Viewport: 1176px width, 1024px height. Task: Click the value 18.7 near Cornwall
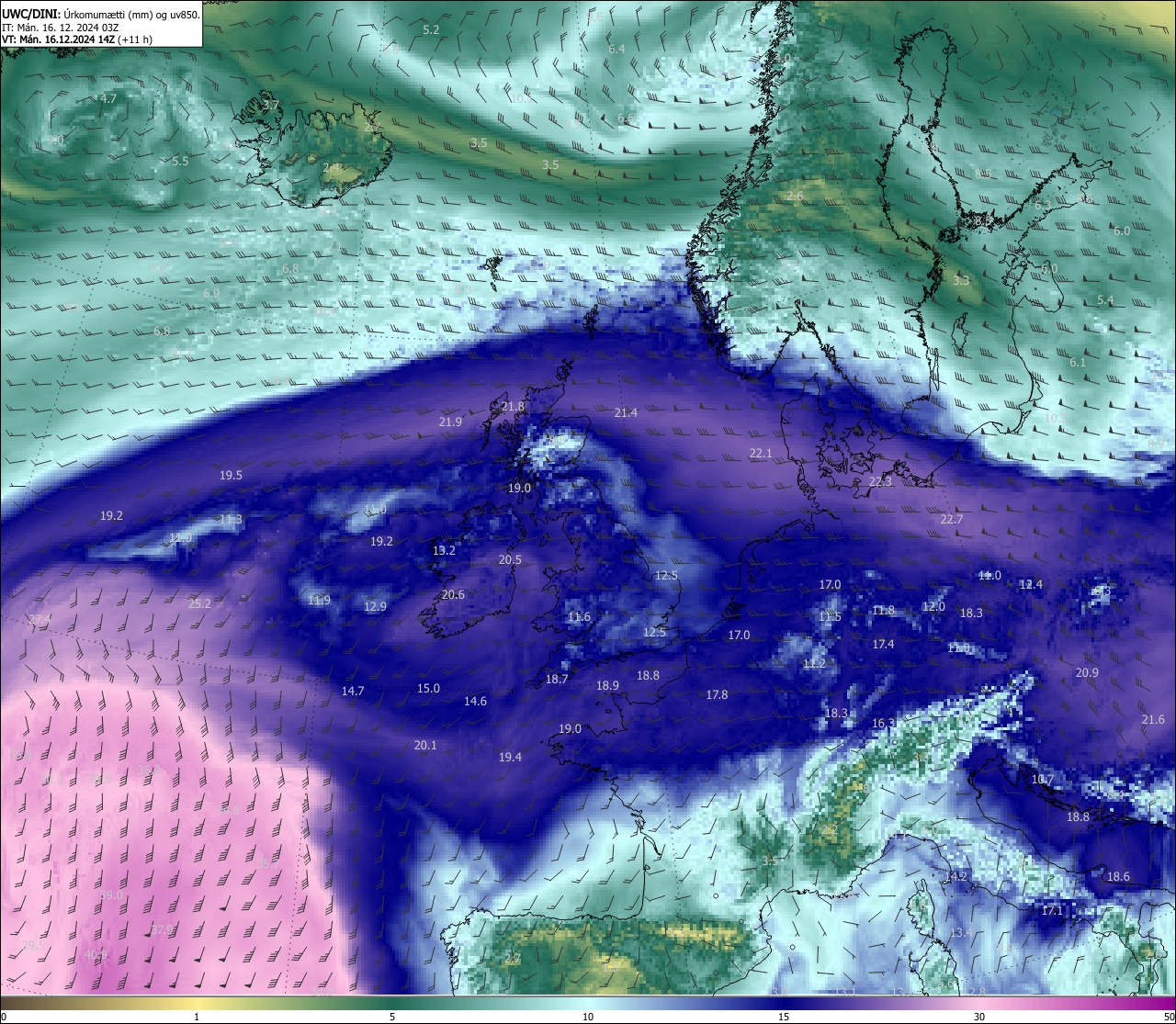coord(557,679)
